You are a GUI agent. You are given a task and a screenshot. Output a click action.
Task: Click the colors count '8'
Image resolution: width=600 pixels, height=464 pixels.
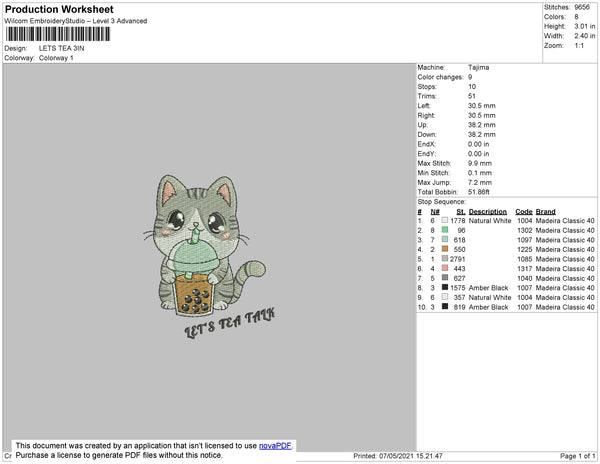(x=576, y=17)
